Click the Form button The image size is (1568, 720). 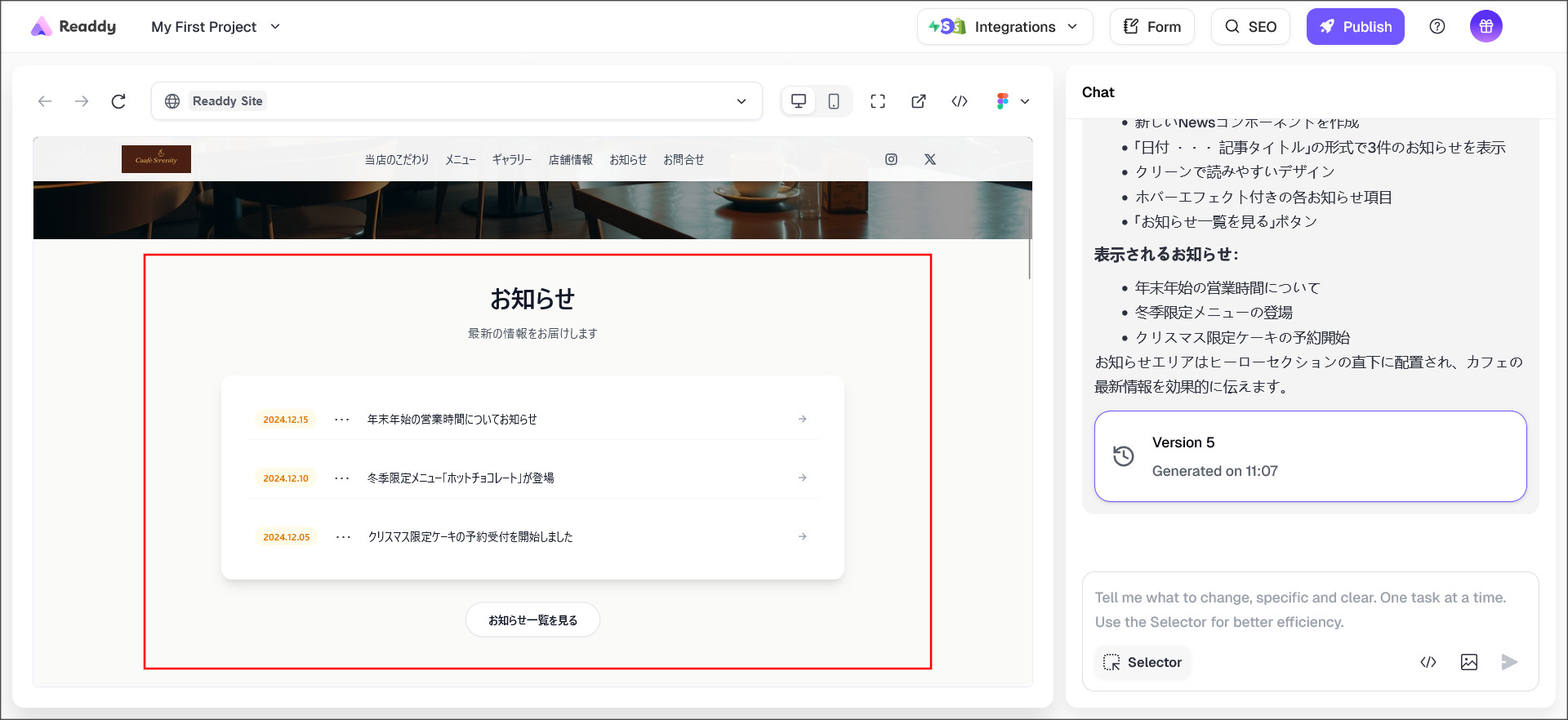pos(1151,27)
